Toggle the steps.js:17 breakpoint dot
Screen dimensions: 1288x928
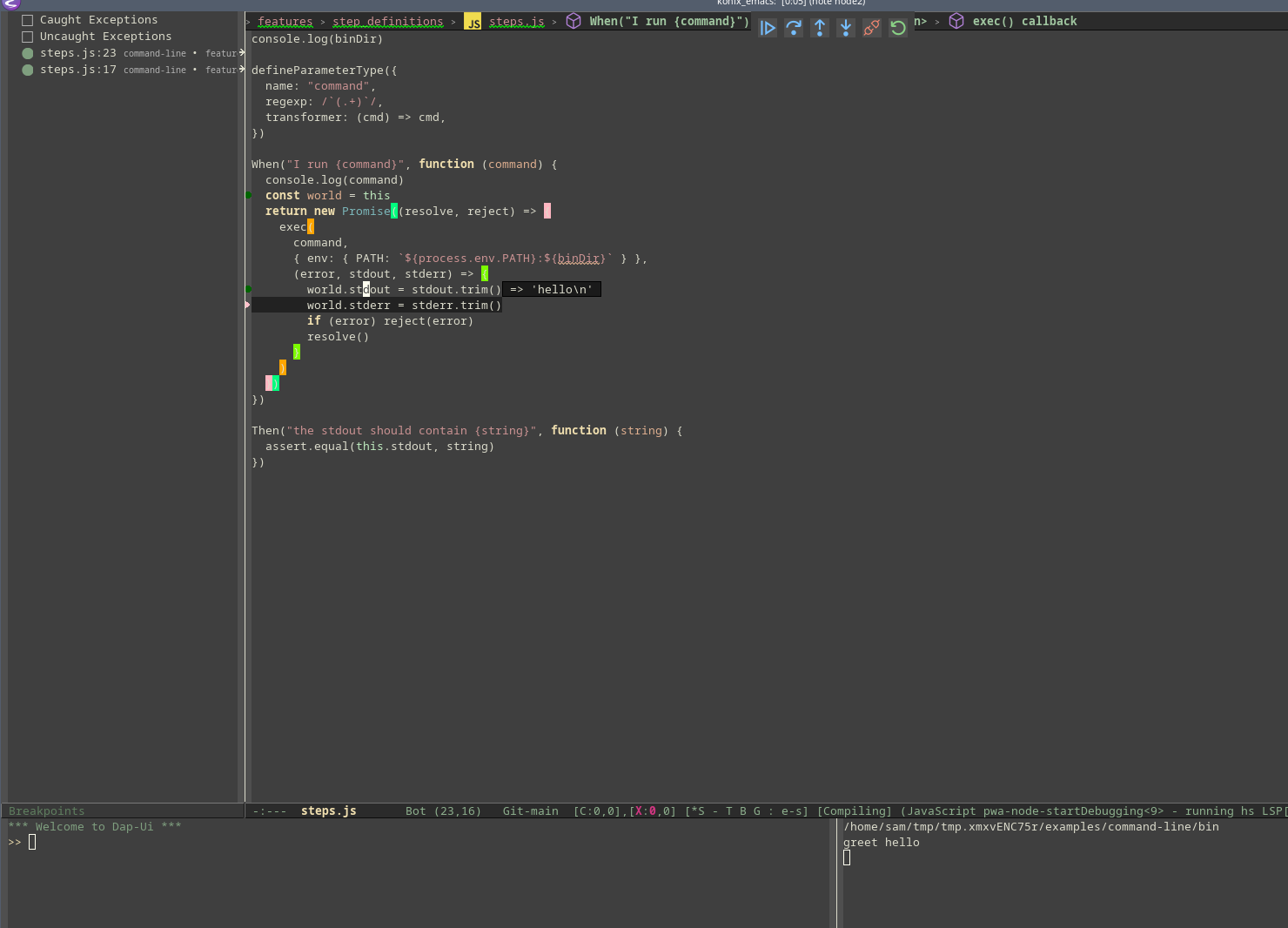click(x=28, y=70)
